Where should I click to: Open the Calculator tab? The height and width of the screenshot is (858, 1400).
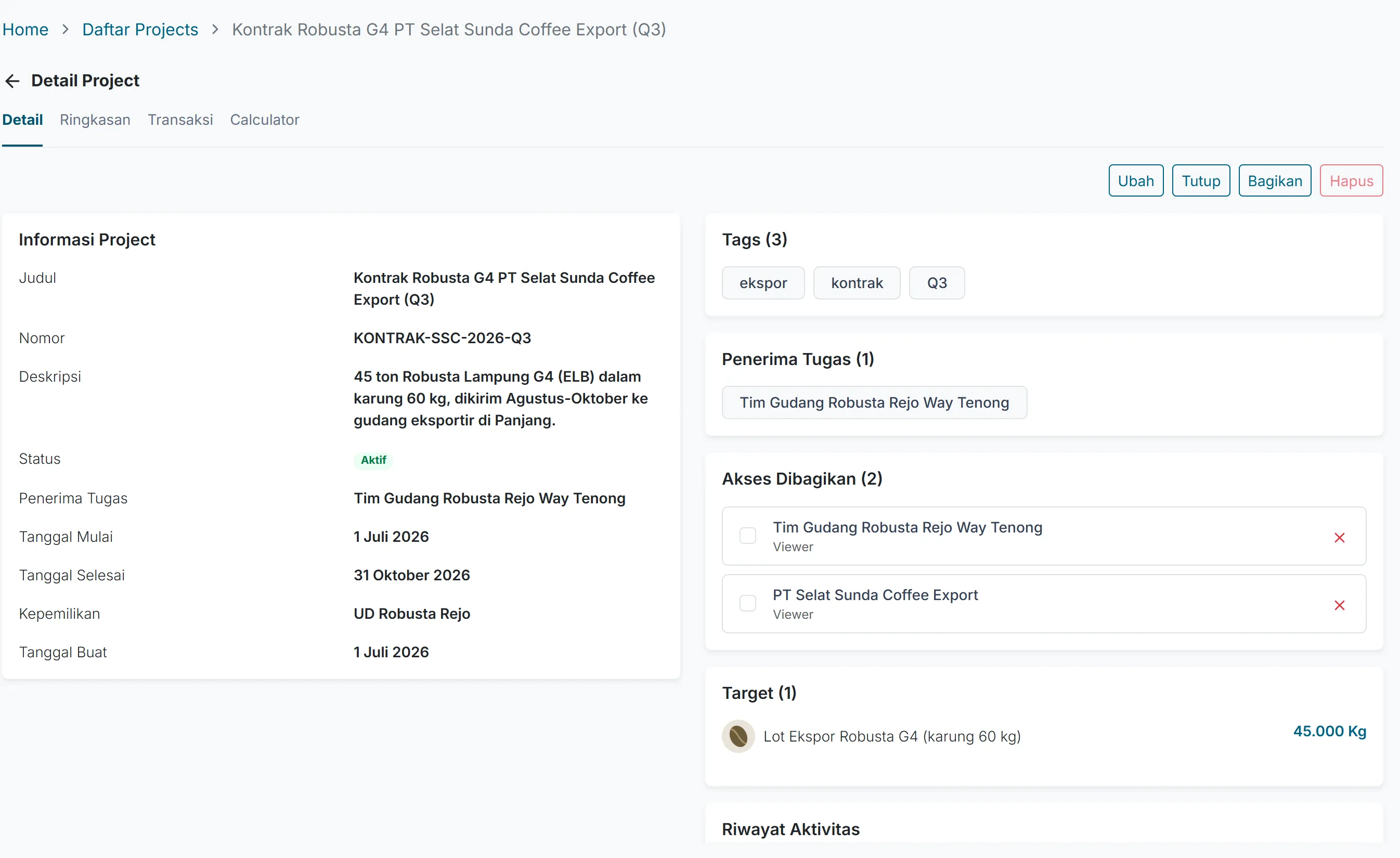(264, 120)
